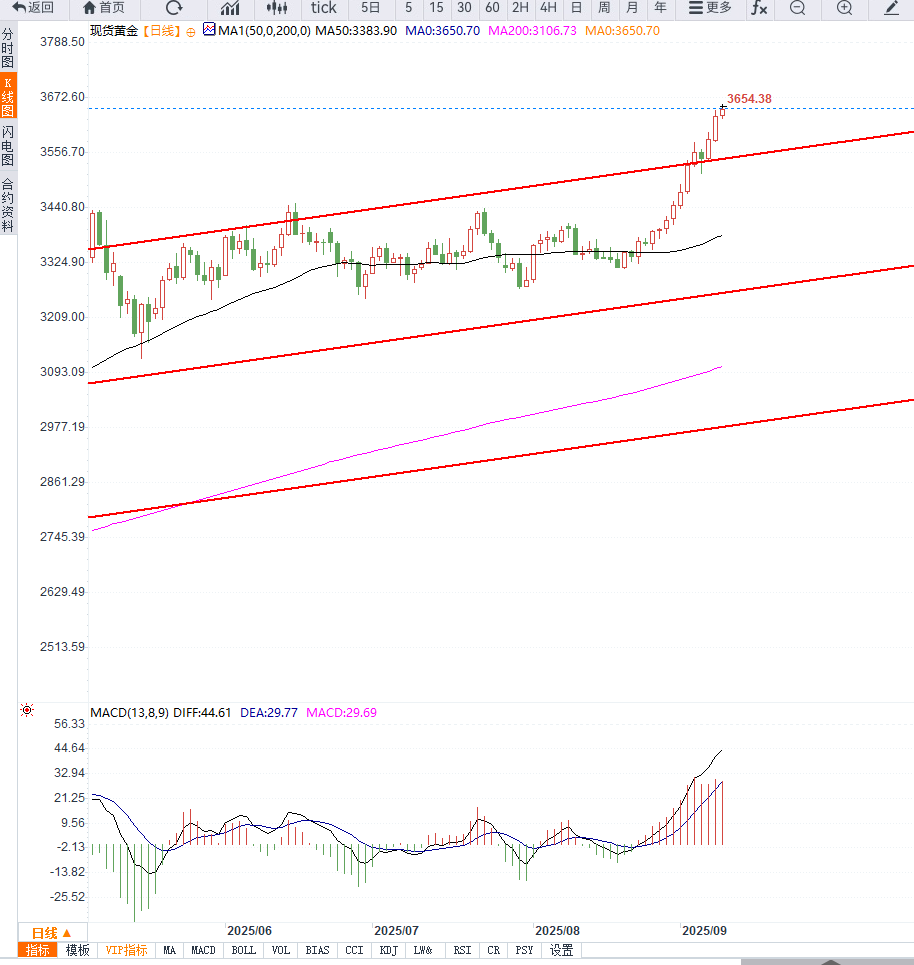Apply the PSY indicator

pos(524,950)
